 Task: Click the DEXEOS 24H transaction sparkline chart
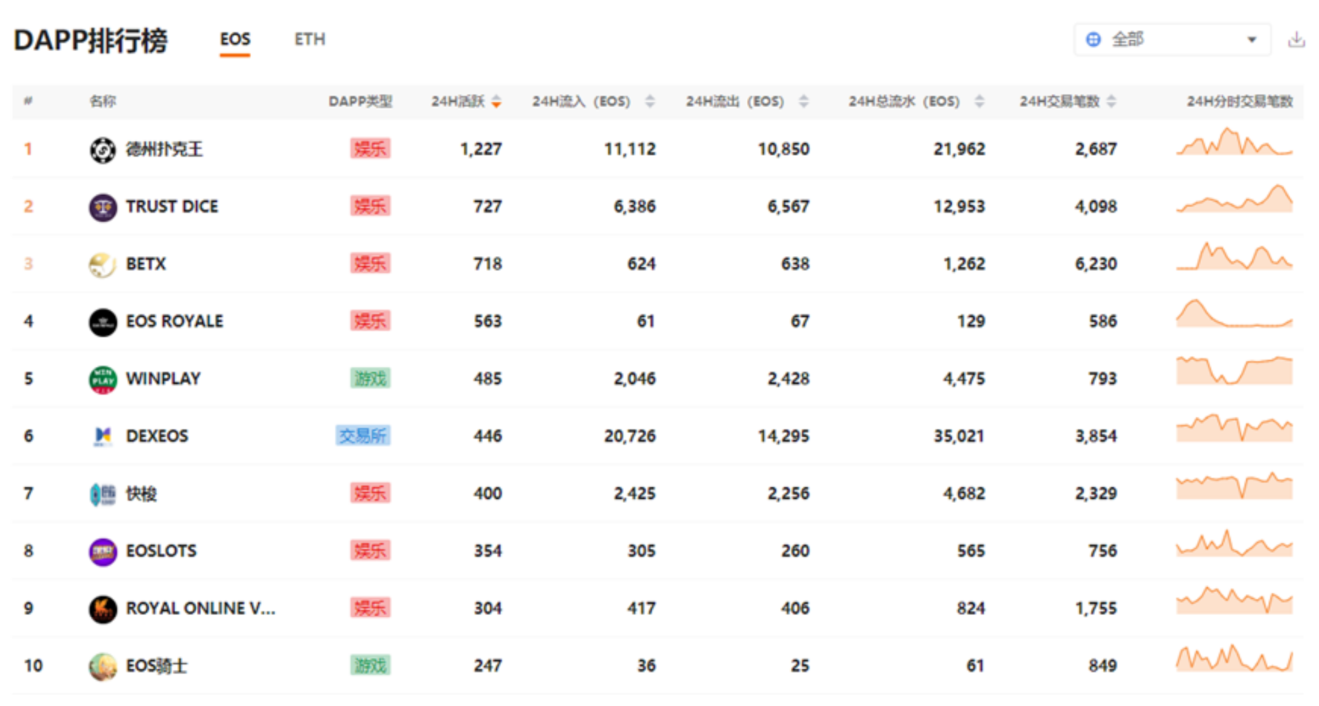(1235, 428)
